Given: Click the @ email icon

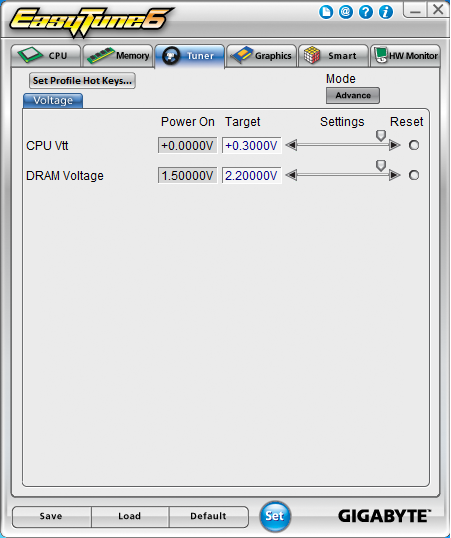Looking at the screenshot, I should pos(346,12).
